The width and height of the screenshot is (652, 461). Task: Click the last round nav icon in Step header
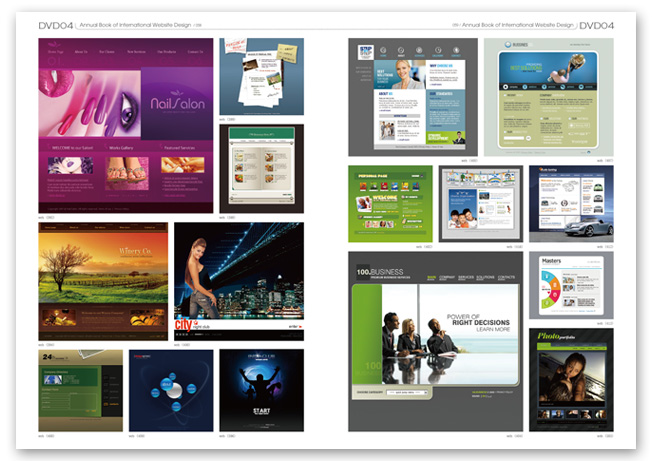pyautogui.click(x=456, y=50)
